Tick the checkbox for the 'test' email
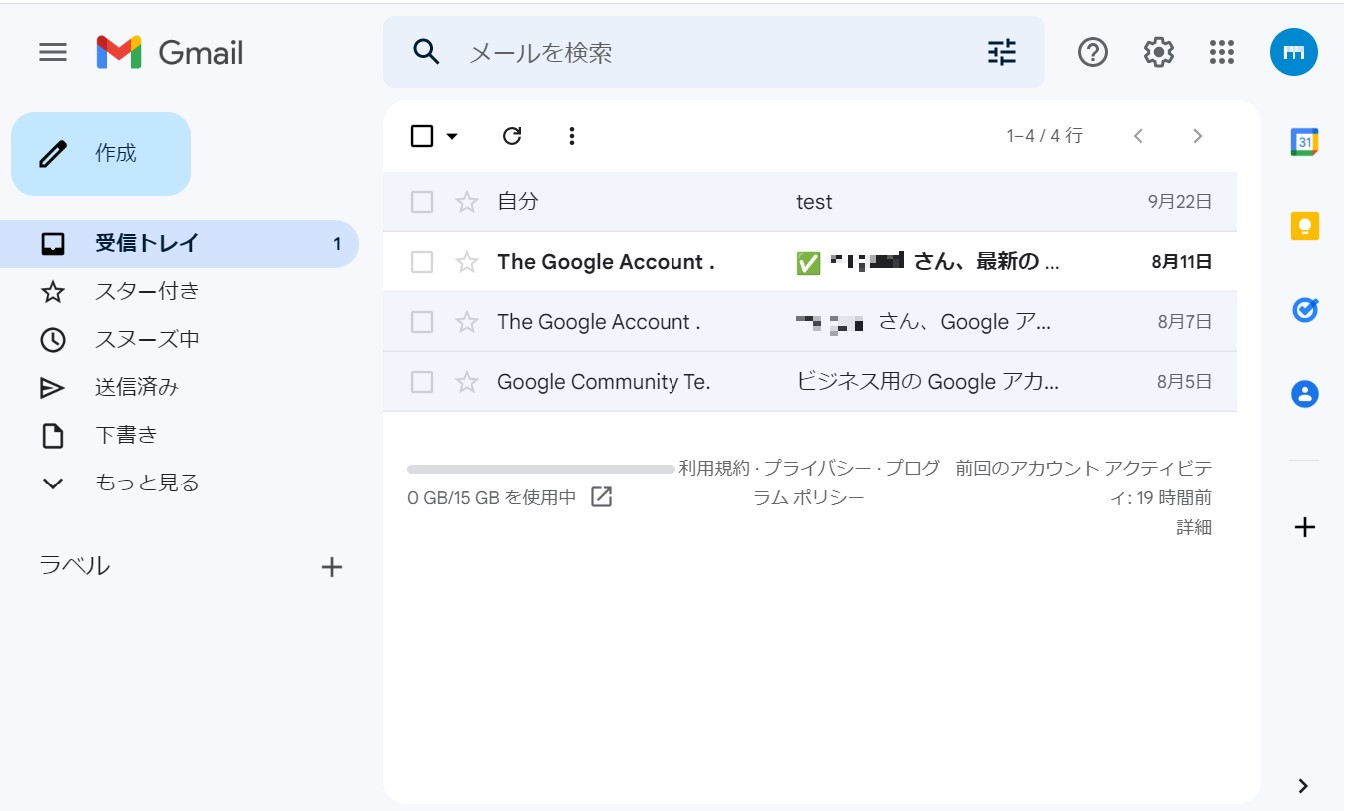This screenshot has width=1345, height=811. (x=422, y=202)
